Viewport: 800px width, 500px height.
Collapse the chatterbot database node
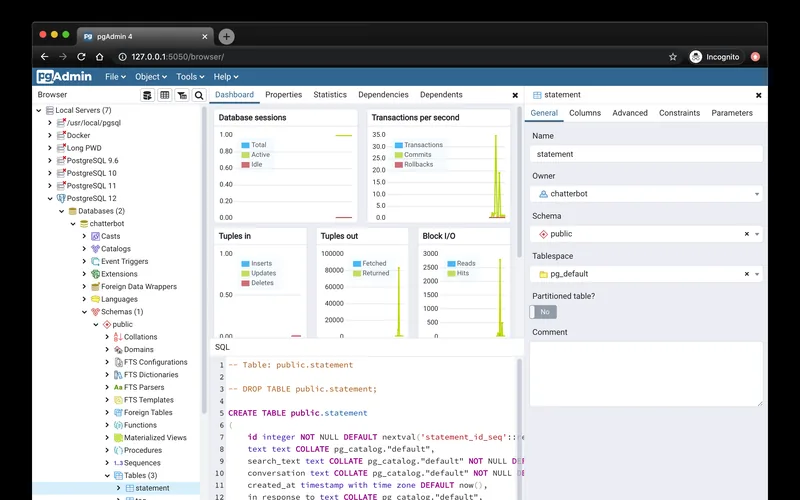[73, 223]
